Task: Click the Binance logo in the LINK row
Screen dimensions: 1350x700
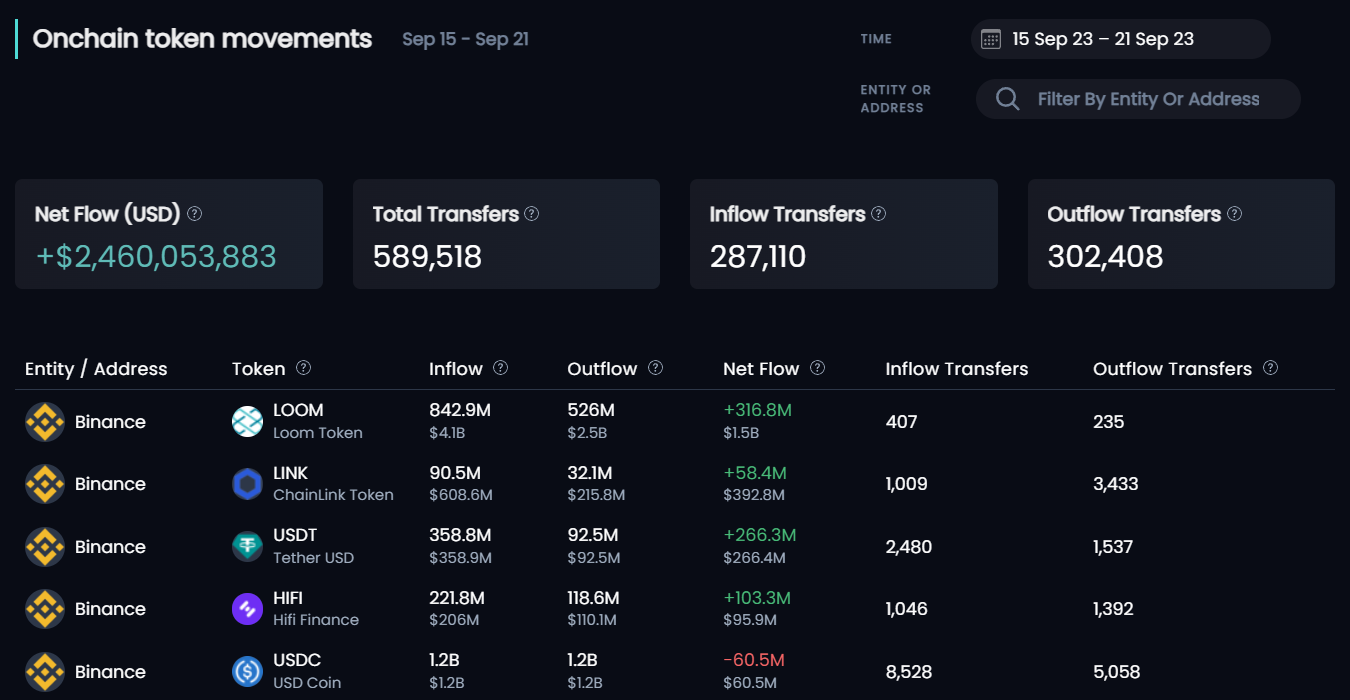Action: [x=45, y=484]
